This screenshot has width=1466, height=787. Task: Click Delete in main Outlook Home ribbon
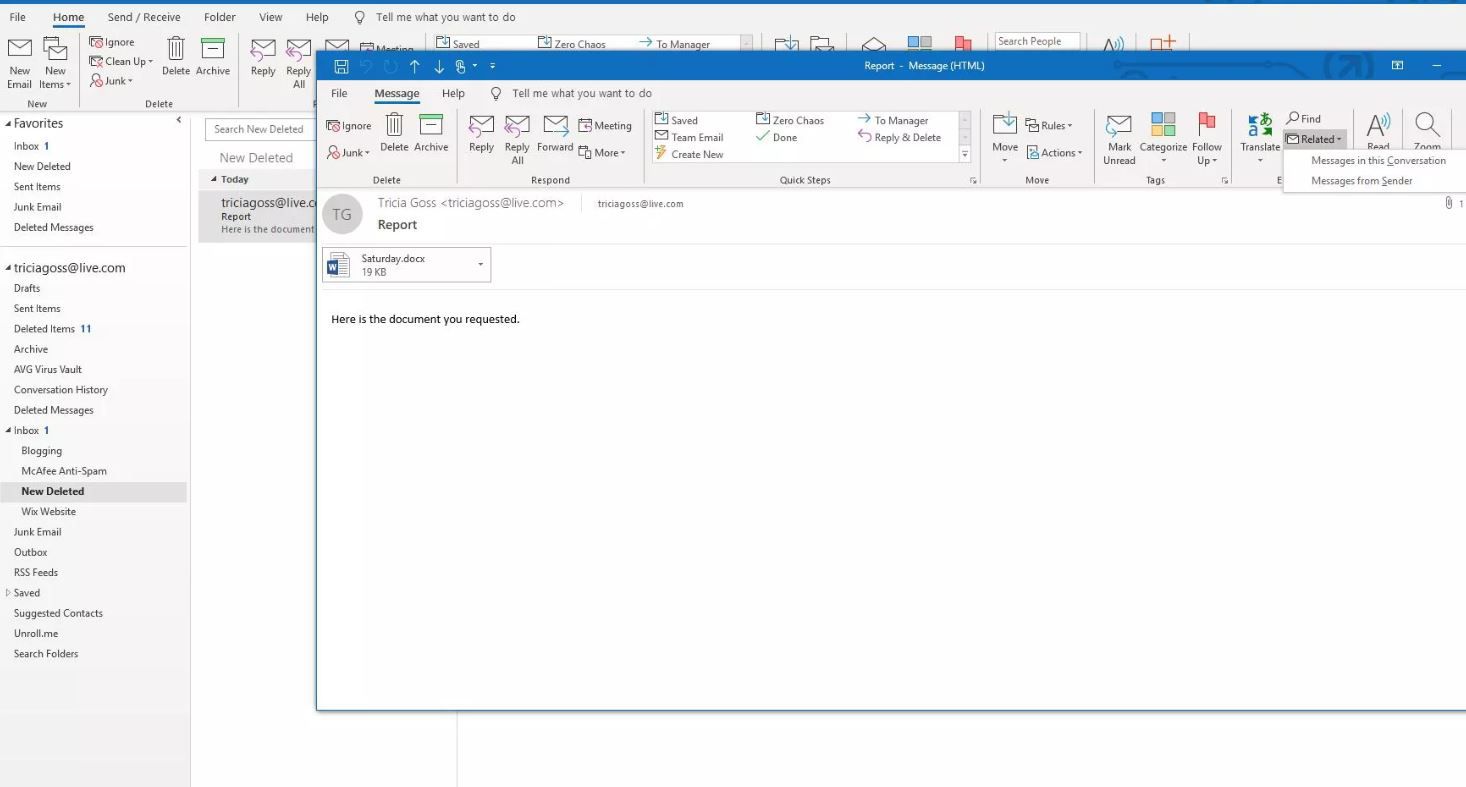pyautogui.click(x=176, y=57)
